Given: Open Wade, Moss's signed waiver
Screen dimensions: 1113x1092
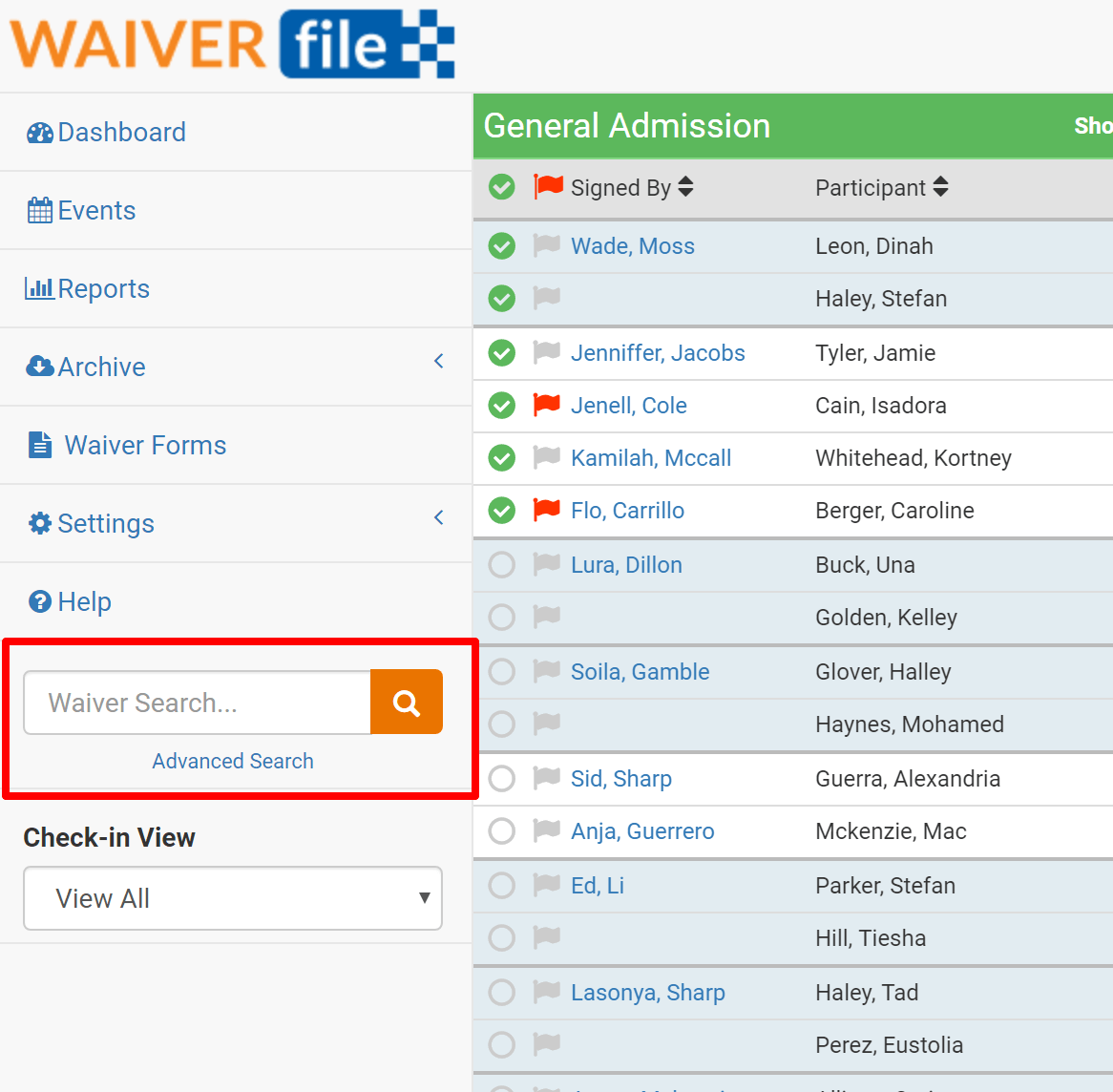Looking at the screenshot, I should 633,245.
